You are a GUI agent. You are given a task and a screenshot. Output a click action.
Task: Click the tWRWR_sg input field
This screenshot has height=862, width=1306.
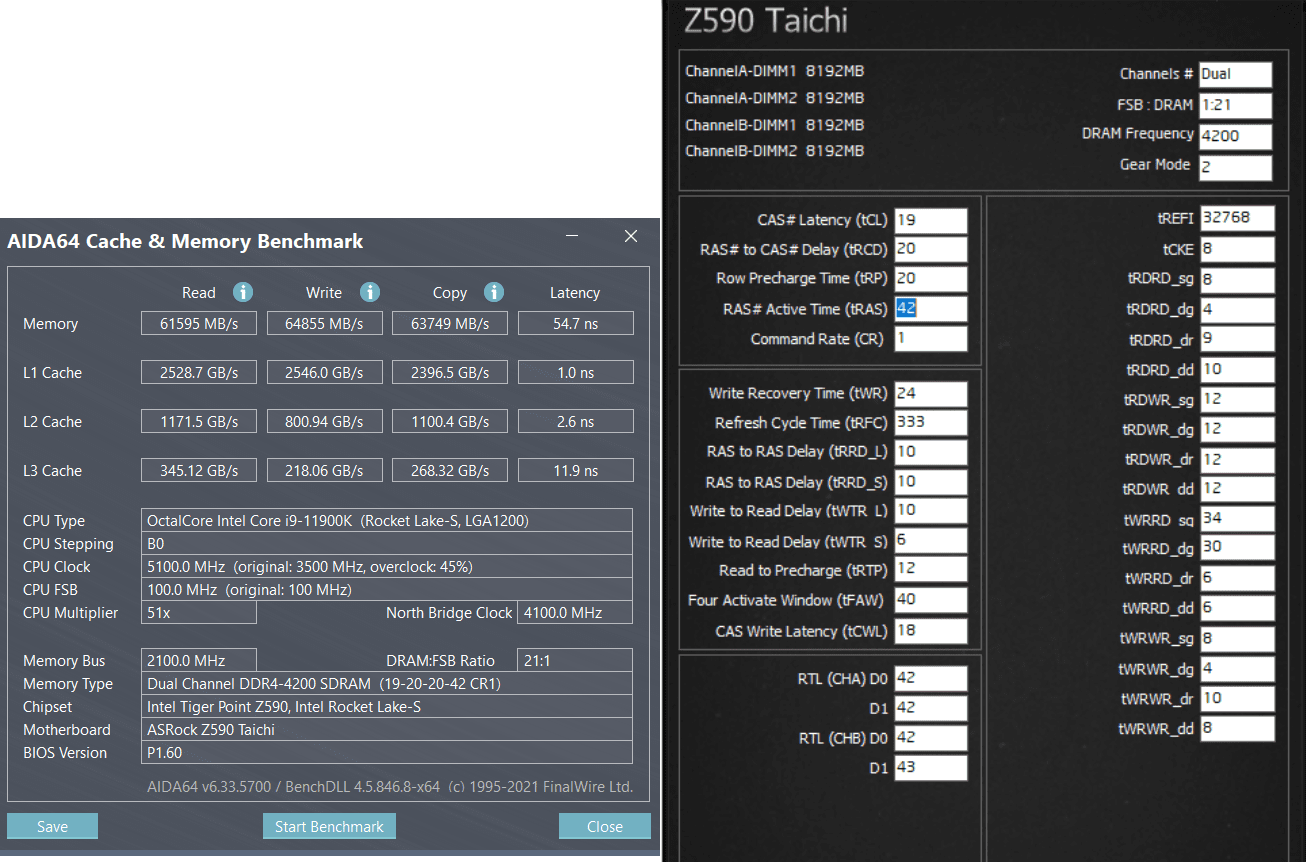tap(1238, 638)
